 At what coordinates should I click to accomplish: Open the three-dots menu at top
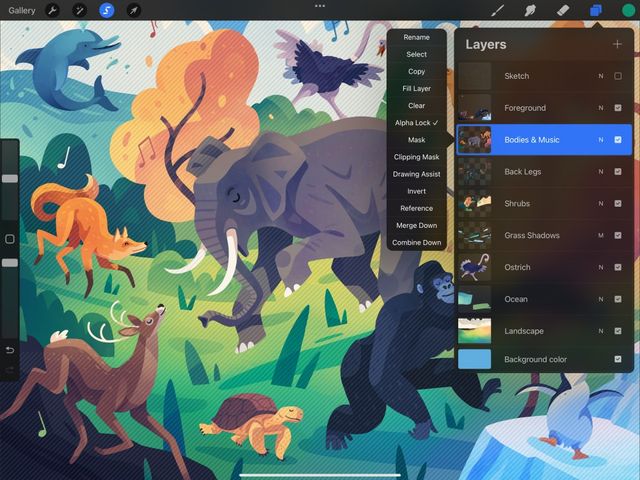(320, 6)
